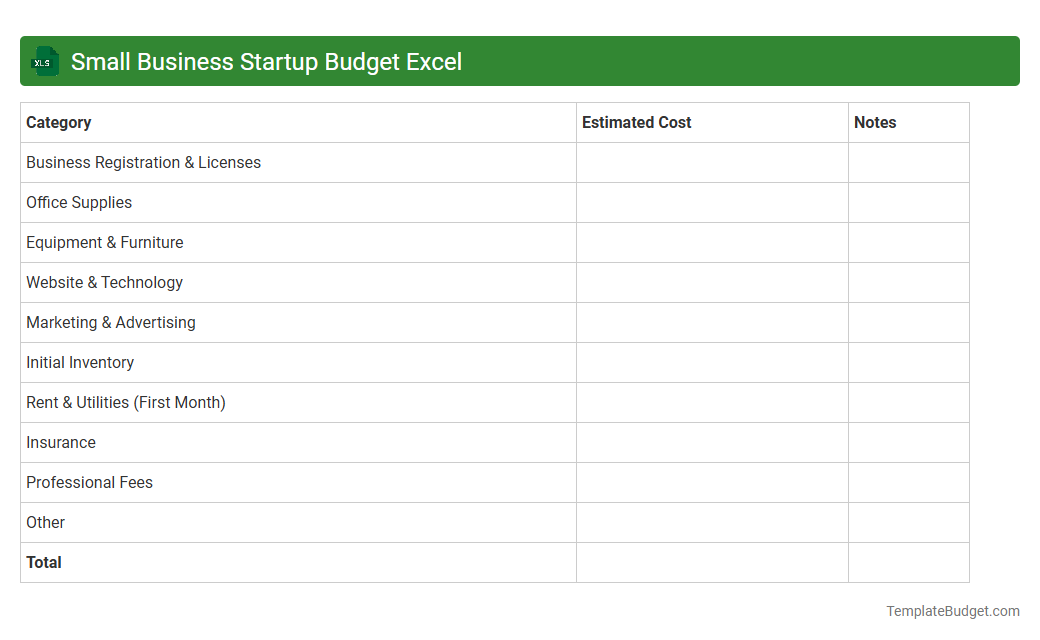1040x640 pixels.
Task: Select the Website & Technology row
Action: [x=104, y=282]
